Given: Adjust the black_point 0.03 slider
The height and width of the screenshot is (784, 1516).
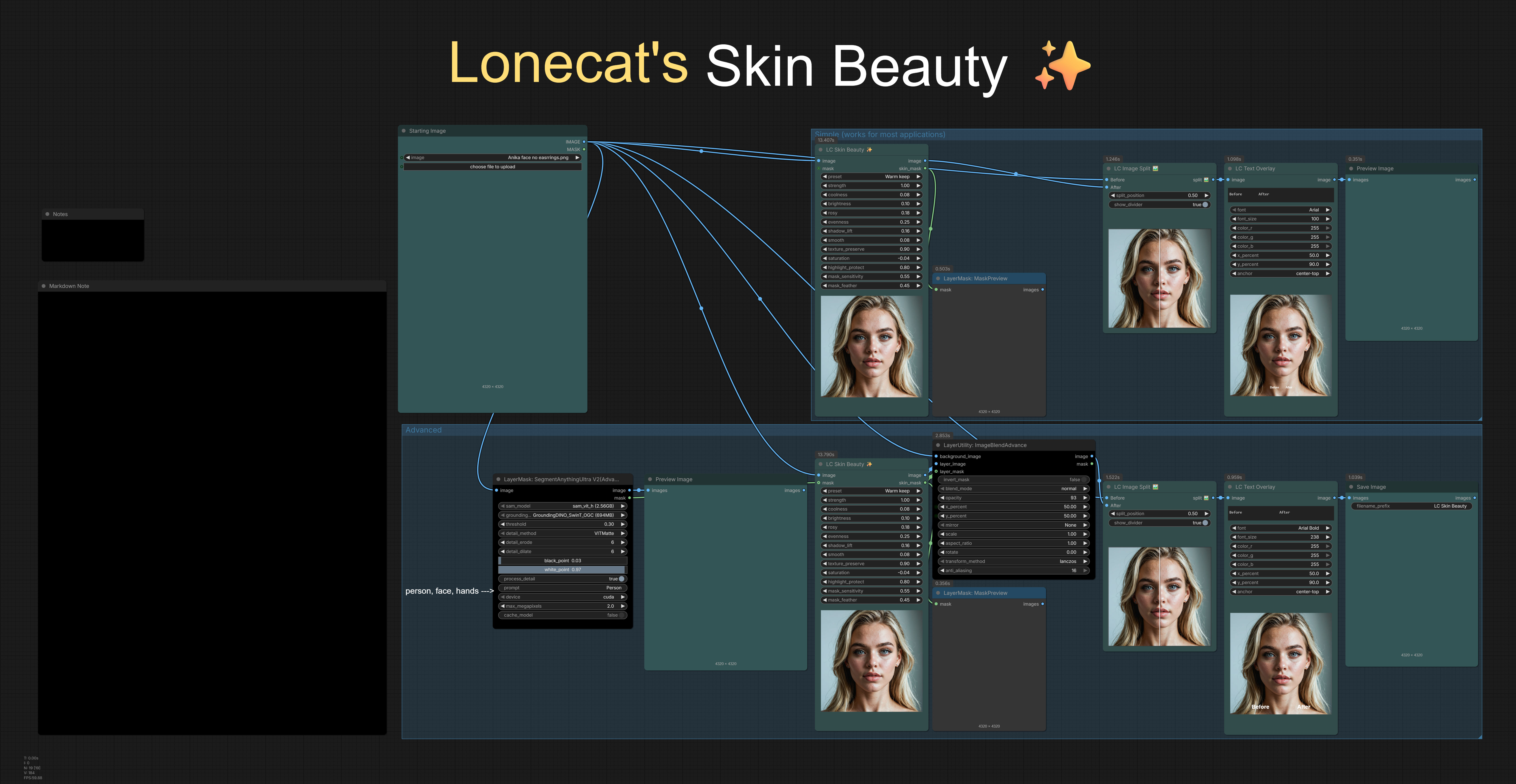Looking at the screenshot, I should [563, 560].
